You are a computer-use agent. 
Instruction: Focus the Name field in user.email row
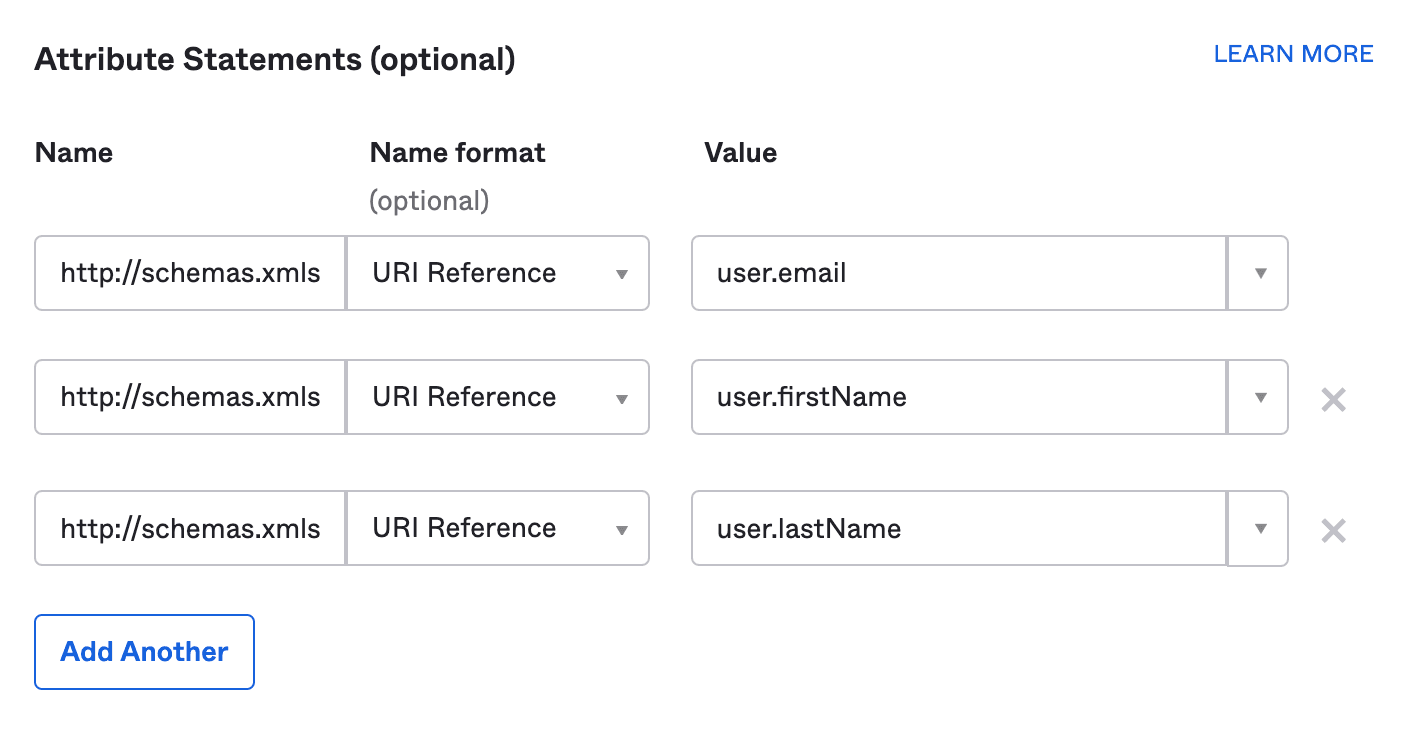(x=190, y=273)
